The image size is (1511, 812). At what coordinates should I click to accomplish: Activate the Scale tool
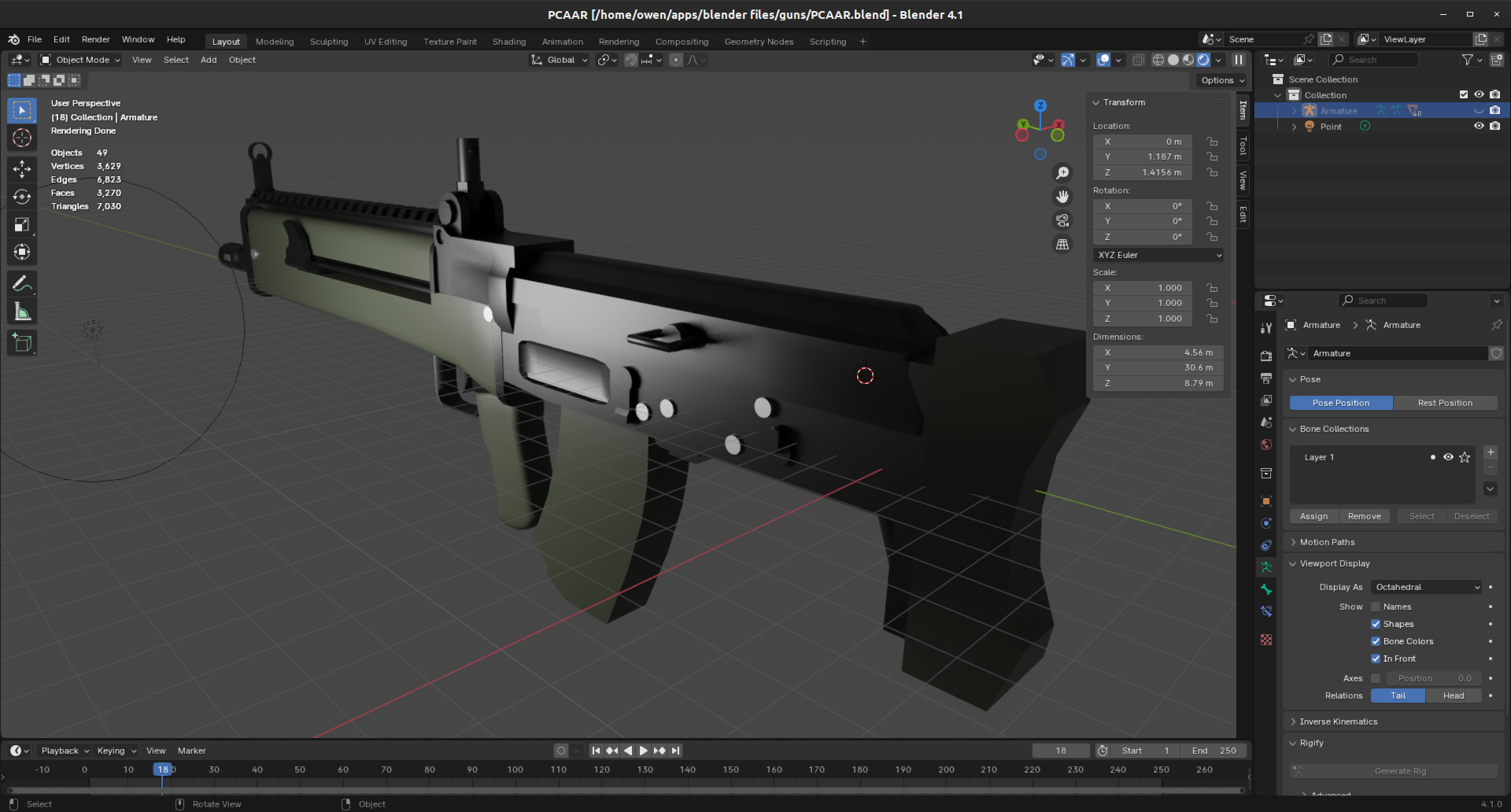[22, 225]
